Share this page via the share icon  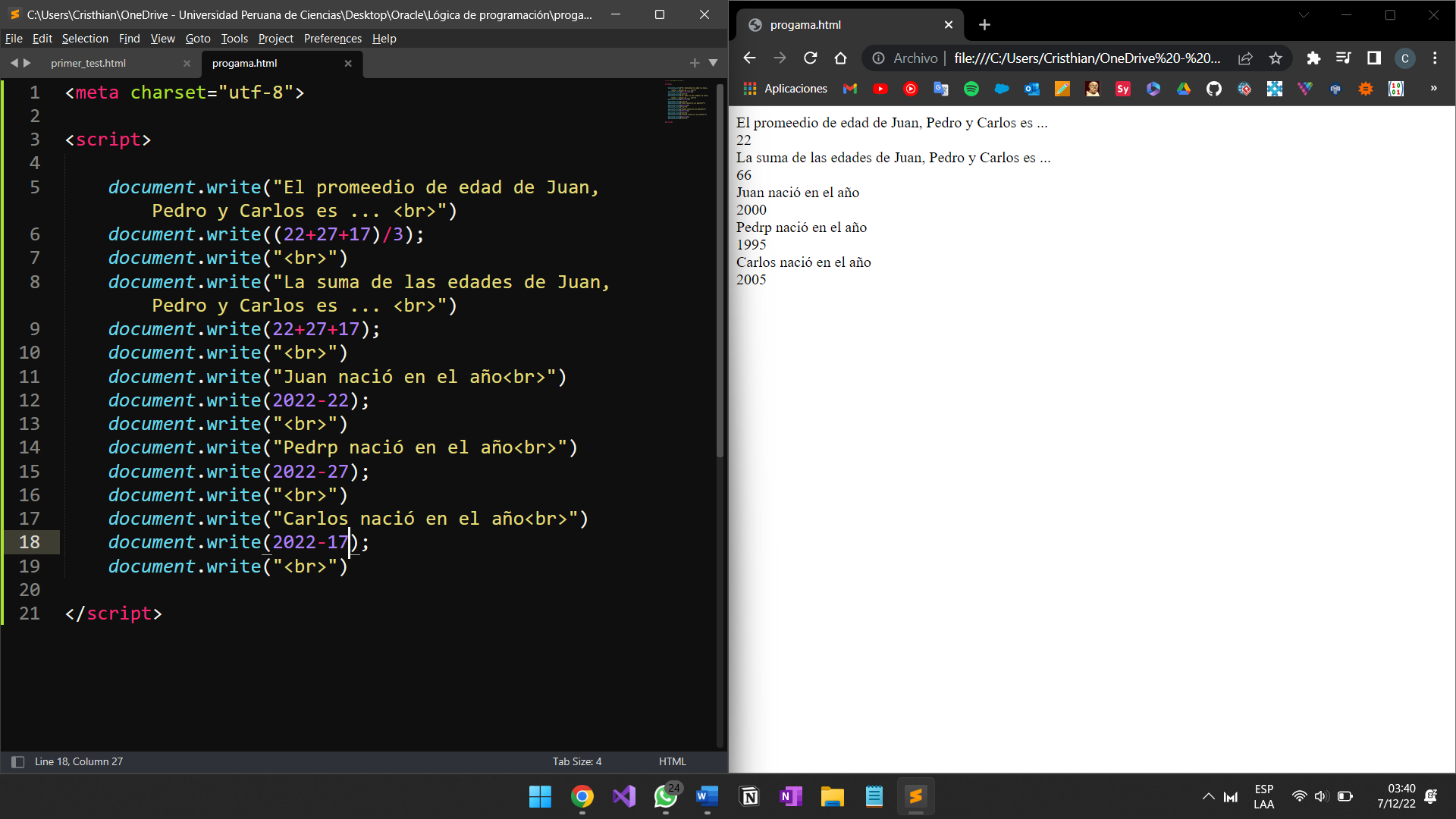pos(1245,58)
